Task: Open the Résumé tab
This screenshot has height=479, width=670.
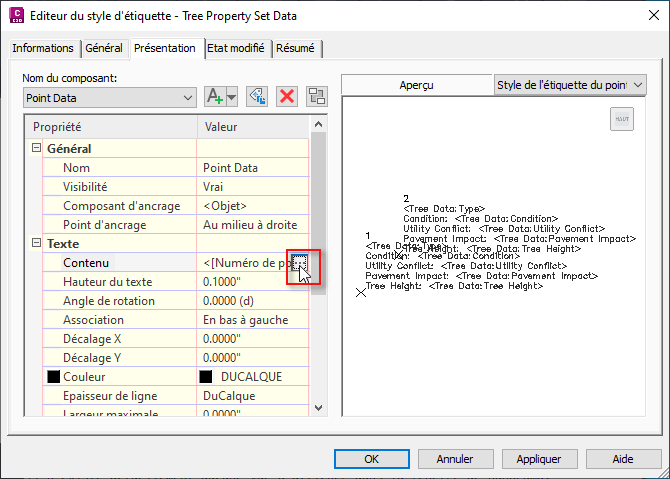Action: pos(295,48)
